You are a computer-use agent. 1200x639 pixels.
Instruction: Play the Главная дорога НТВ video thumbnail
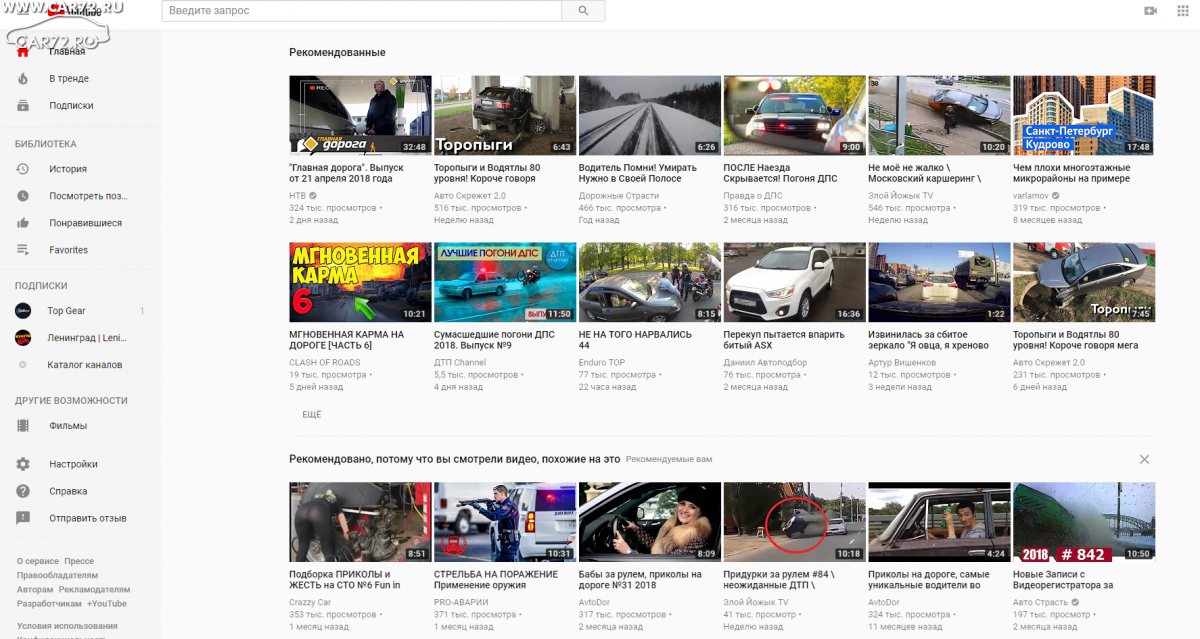360,115
